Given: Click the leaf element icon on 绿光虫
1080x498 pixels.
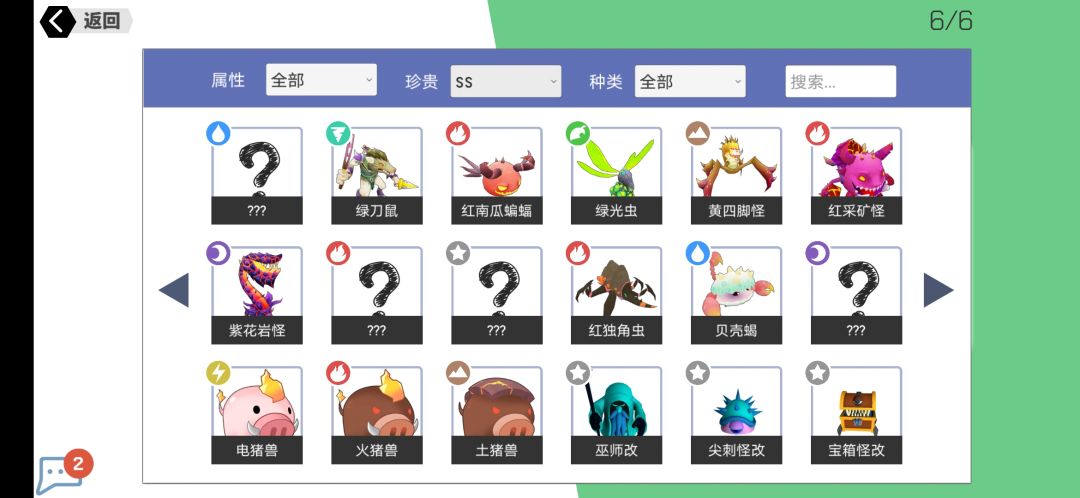Looking at the screenshot, I should (578, 133).
